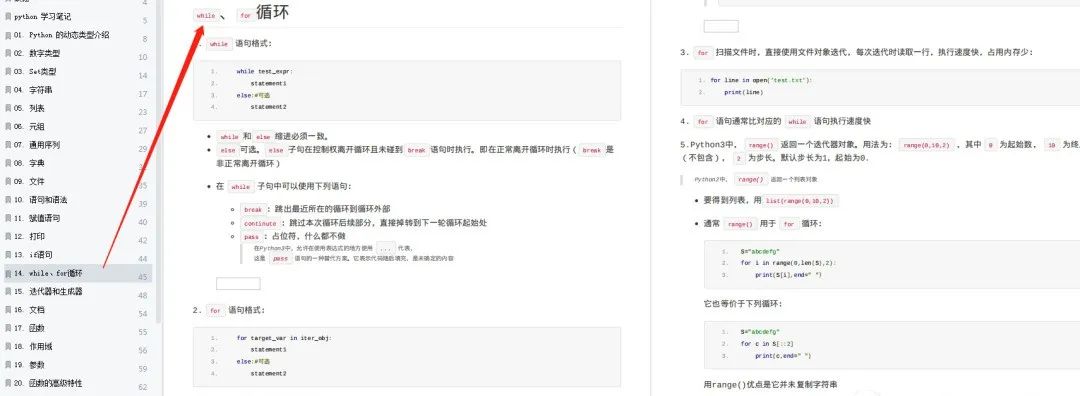Click the sentence 用range()优点是它并未复制字符串
The width and height of the screenshot is (1080, 396).
770,384
